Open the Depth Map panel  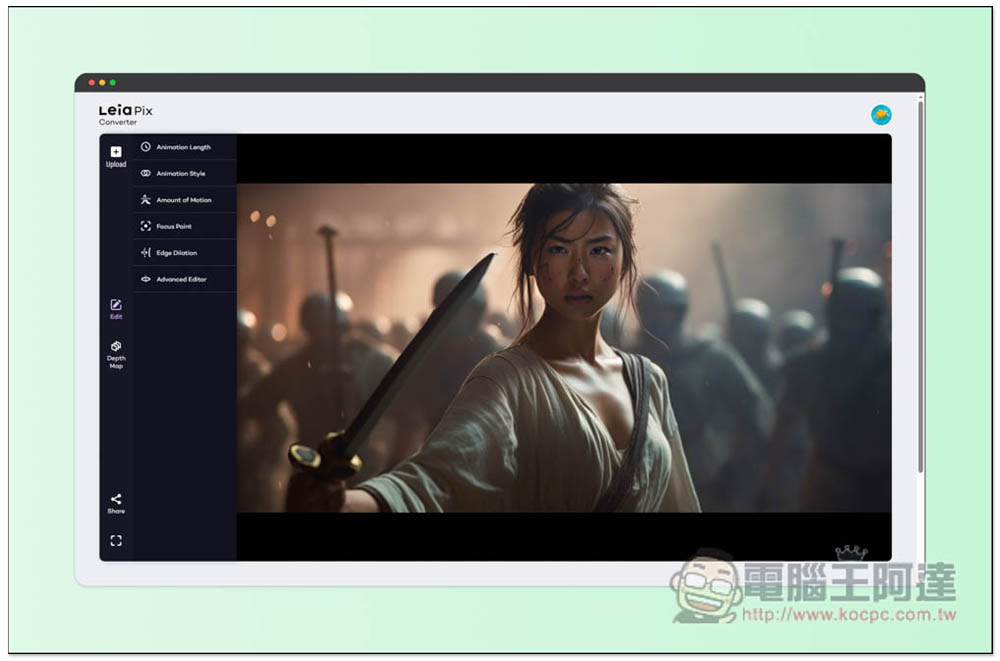[x=115, y=354]
